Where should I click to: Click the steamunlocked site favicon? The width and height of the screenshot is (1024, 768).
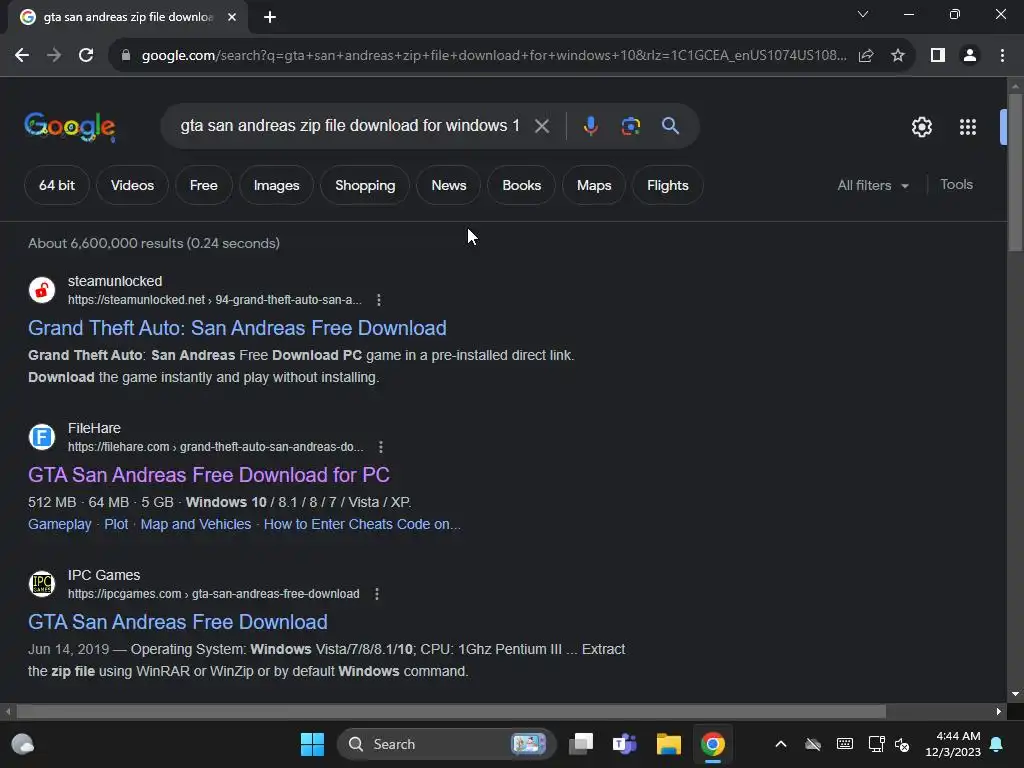pos(42,290)
